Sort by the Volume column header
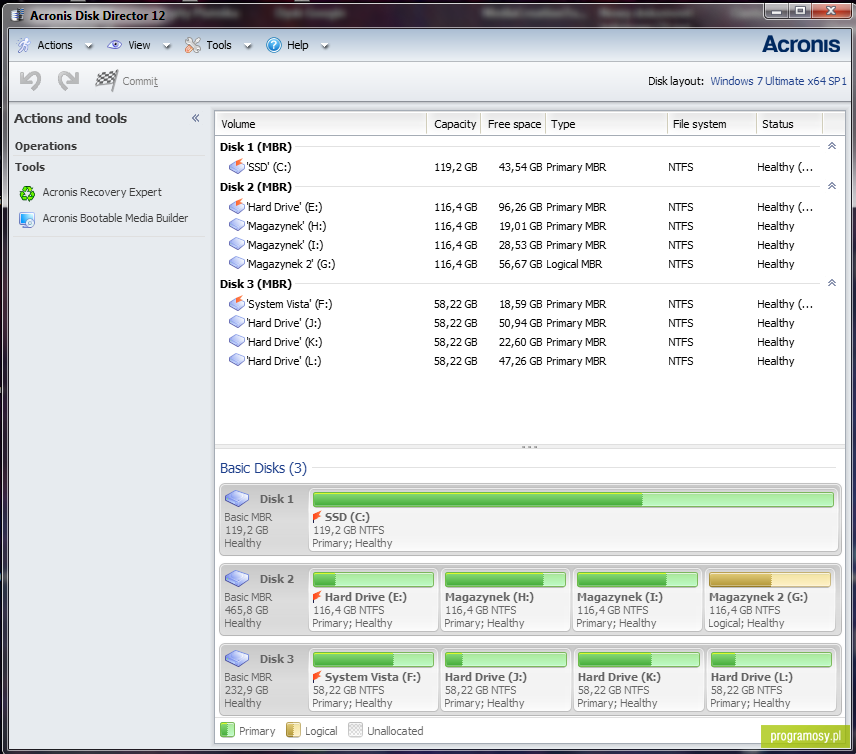The width and height of the screenshot is (856, 754). coord(320,124)
